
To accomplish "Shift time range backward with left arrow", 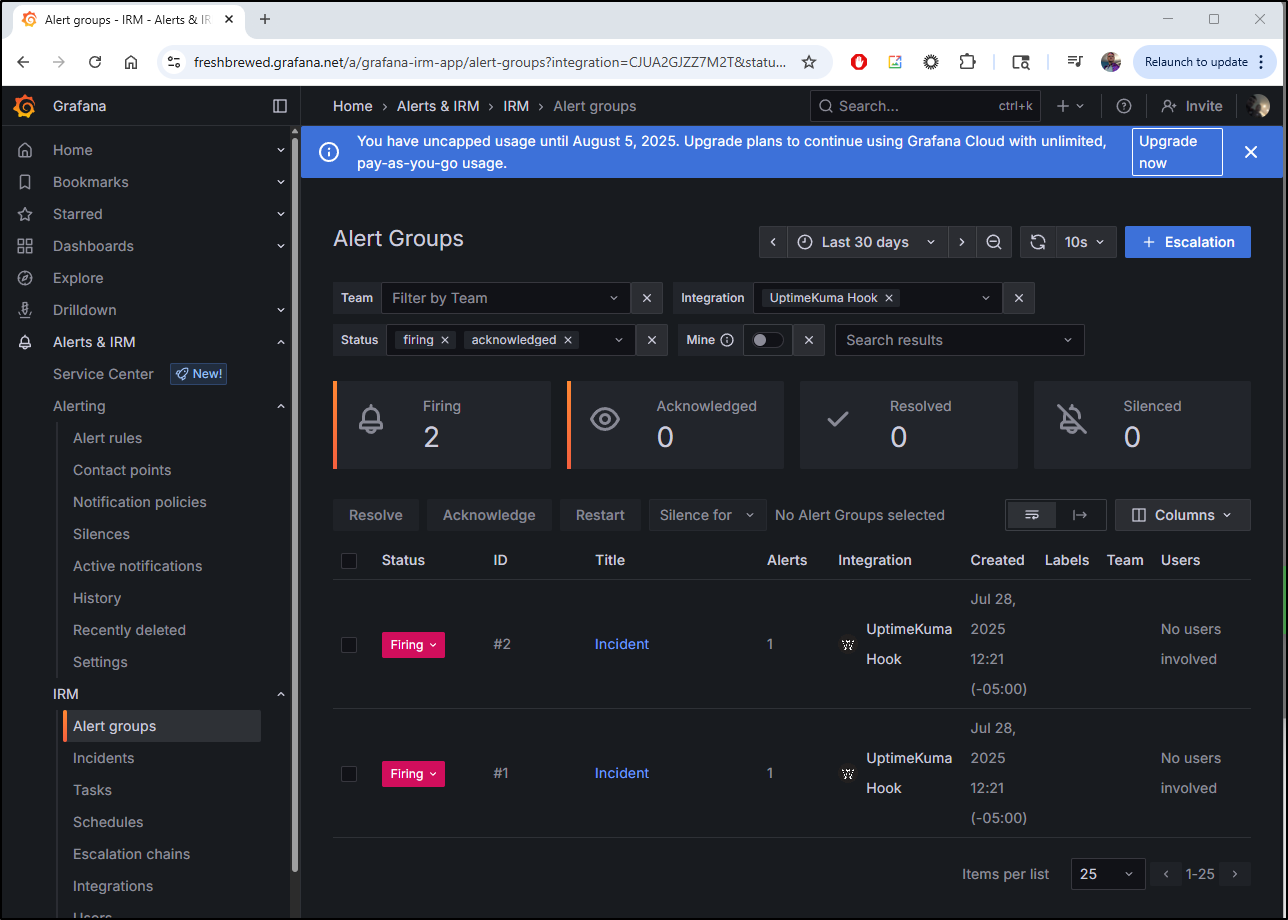I will coord(773,242).
